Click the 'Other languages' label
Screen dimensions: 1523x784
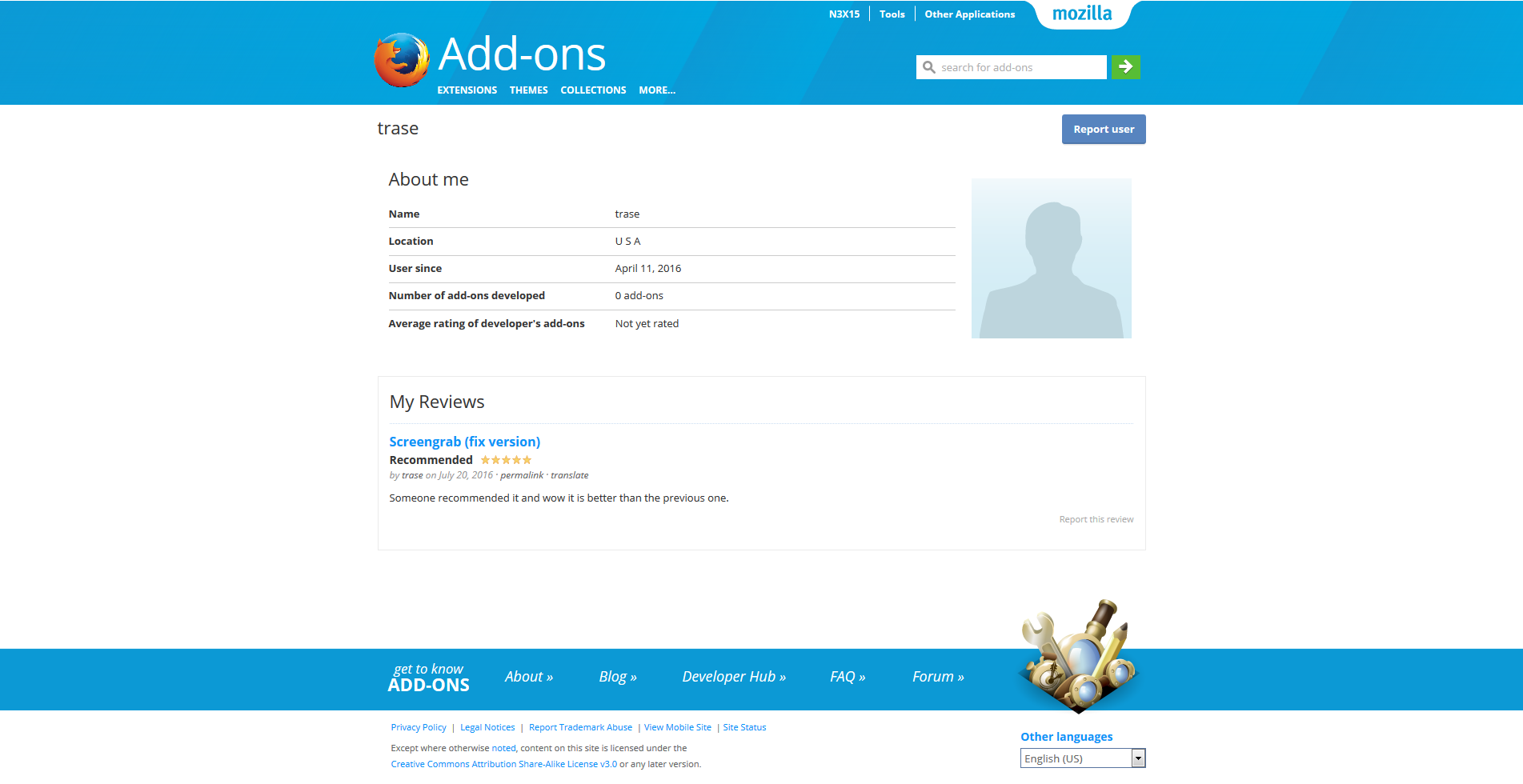coord(1066,737)
